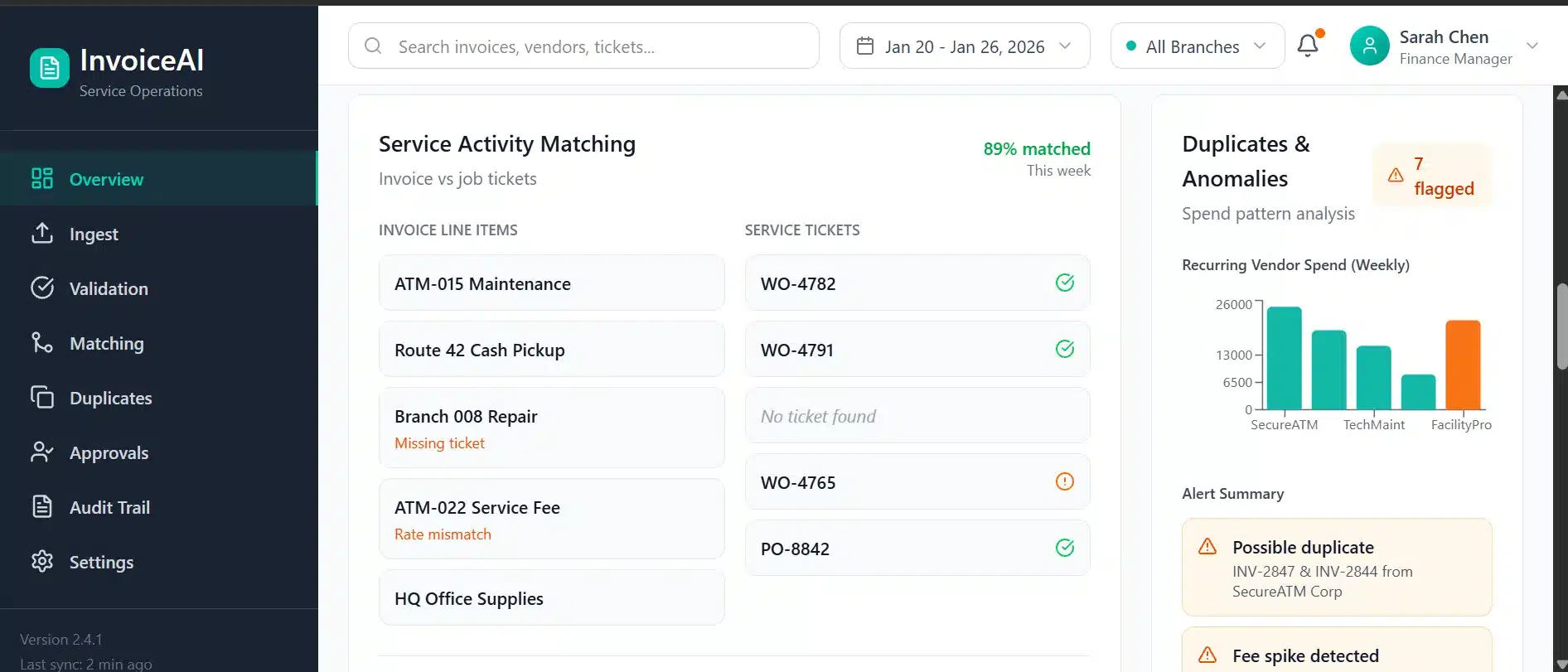Click the Audit Trail document icon

tap(42, 506)
